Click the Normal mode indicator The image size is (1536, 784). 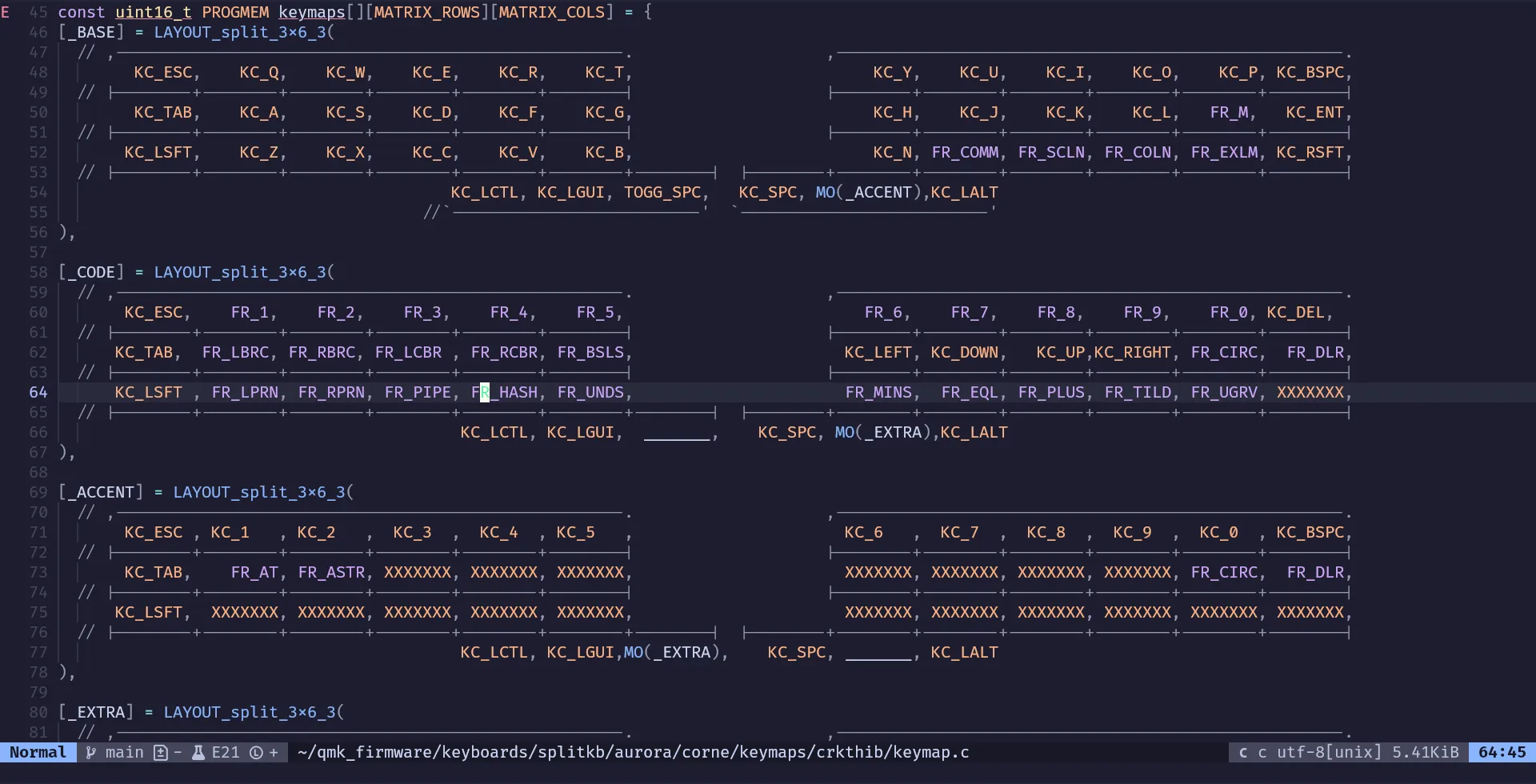(x=38, y=752)
